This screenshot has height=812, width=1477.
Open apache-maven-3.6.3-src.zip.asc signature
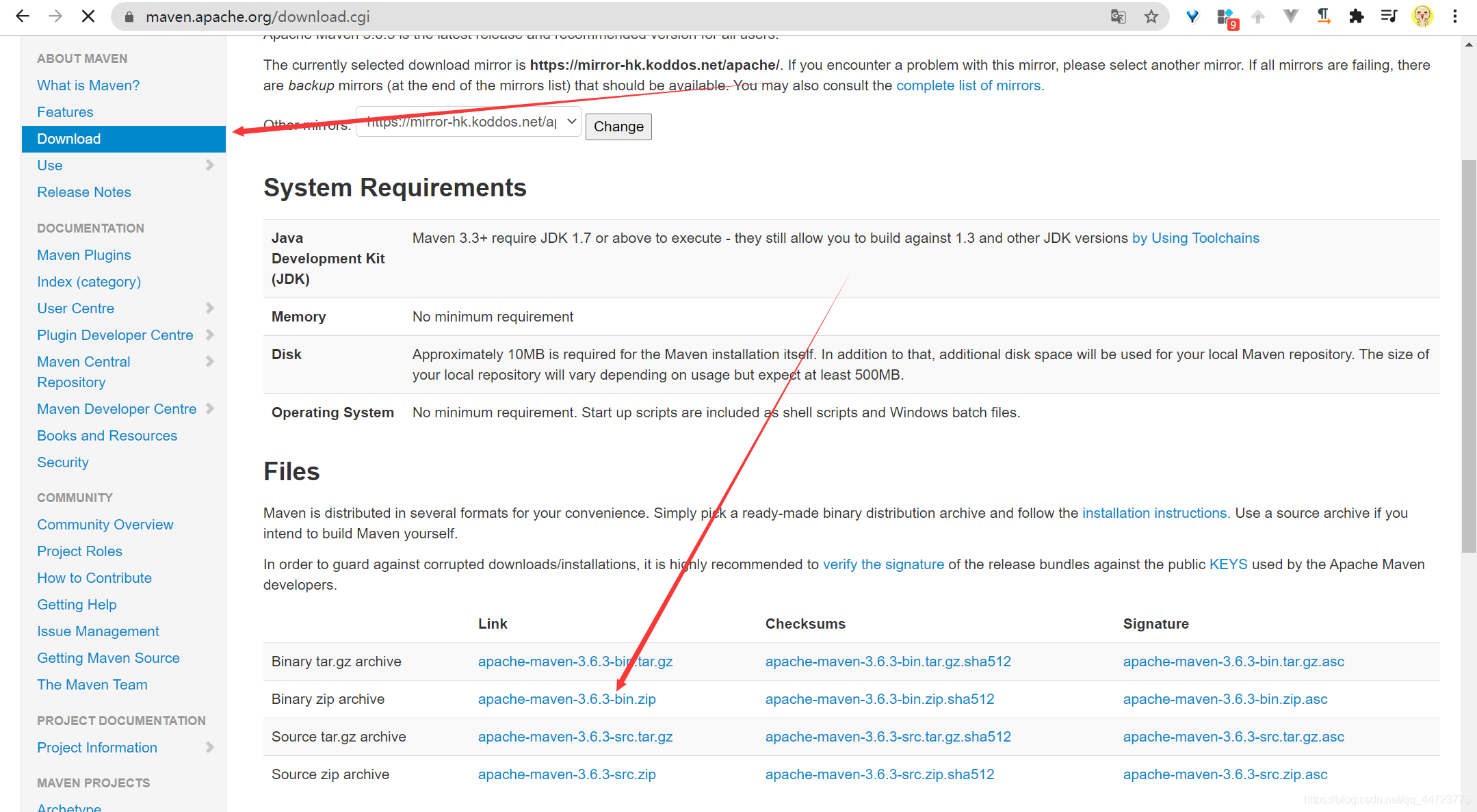(x=1225, y=774)
